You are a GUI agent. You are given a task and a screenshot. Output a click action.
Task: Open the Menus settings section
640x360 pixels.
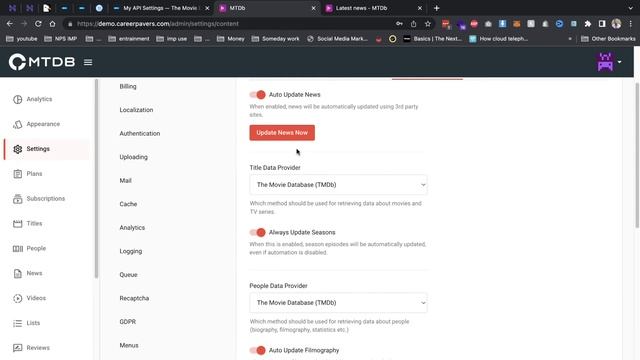(x=129, y=345)
